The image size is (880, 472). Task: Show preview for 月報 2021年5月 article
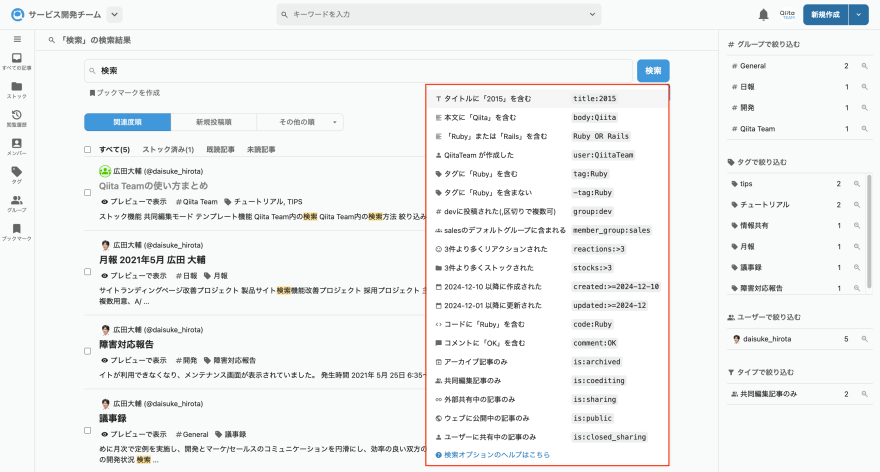[134, 276]
